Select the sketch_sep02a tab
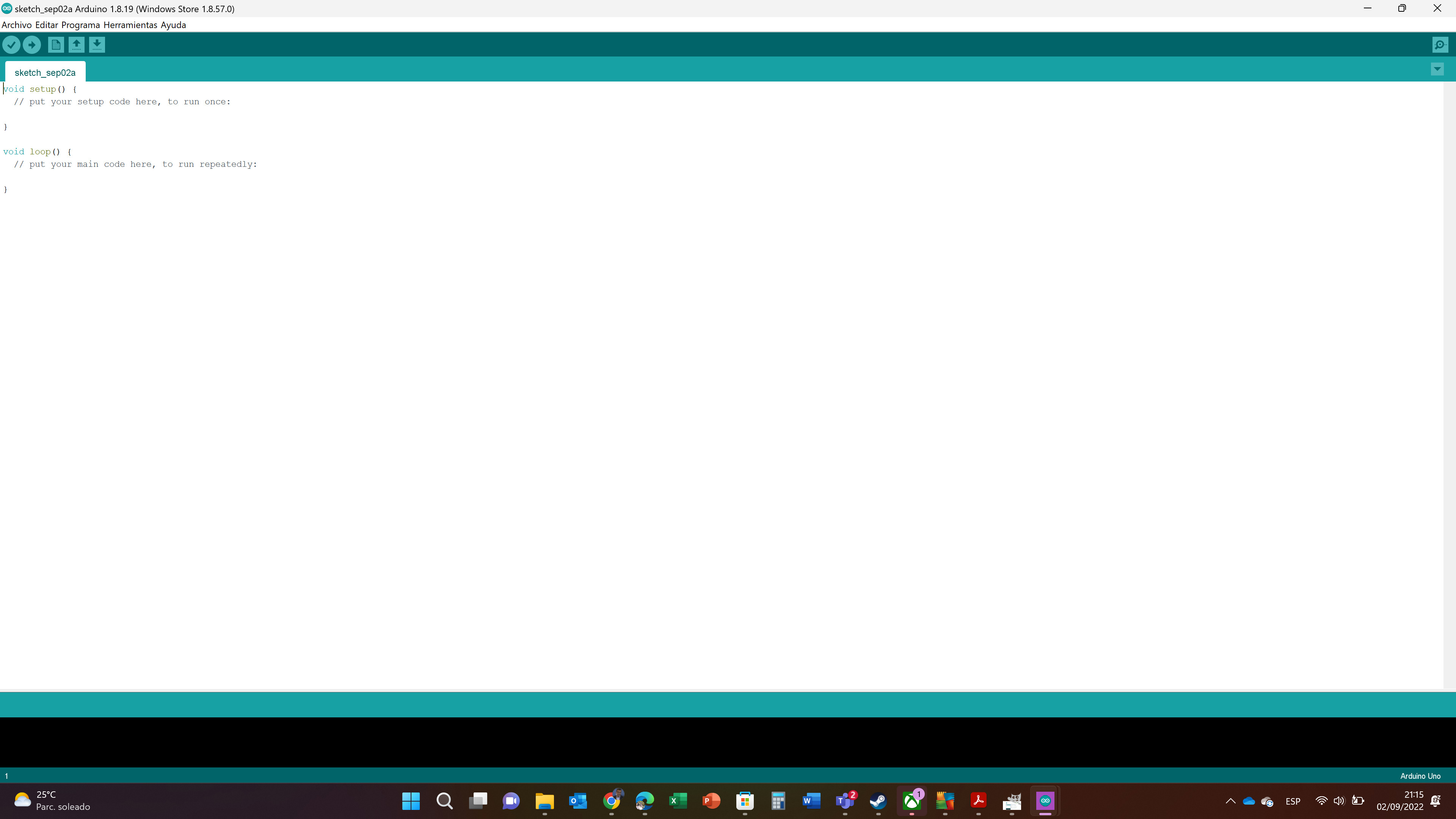Viewport: 1456px width, 819px height. 45,72
